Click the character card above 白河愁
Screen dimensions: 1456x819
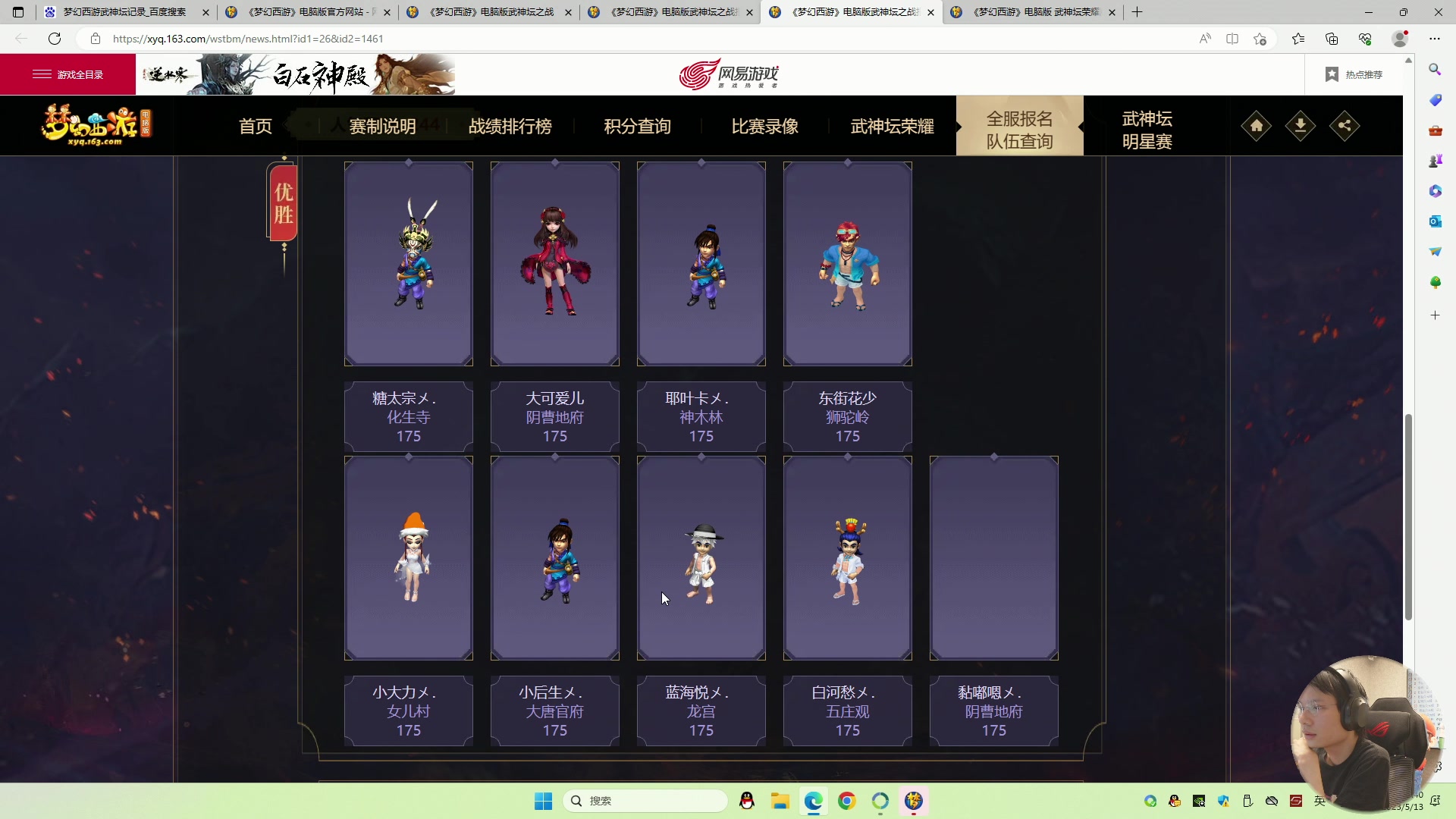tap(848, 557)
